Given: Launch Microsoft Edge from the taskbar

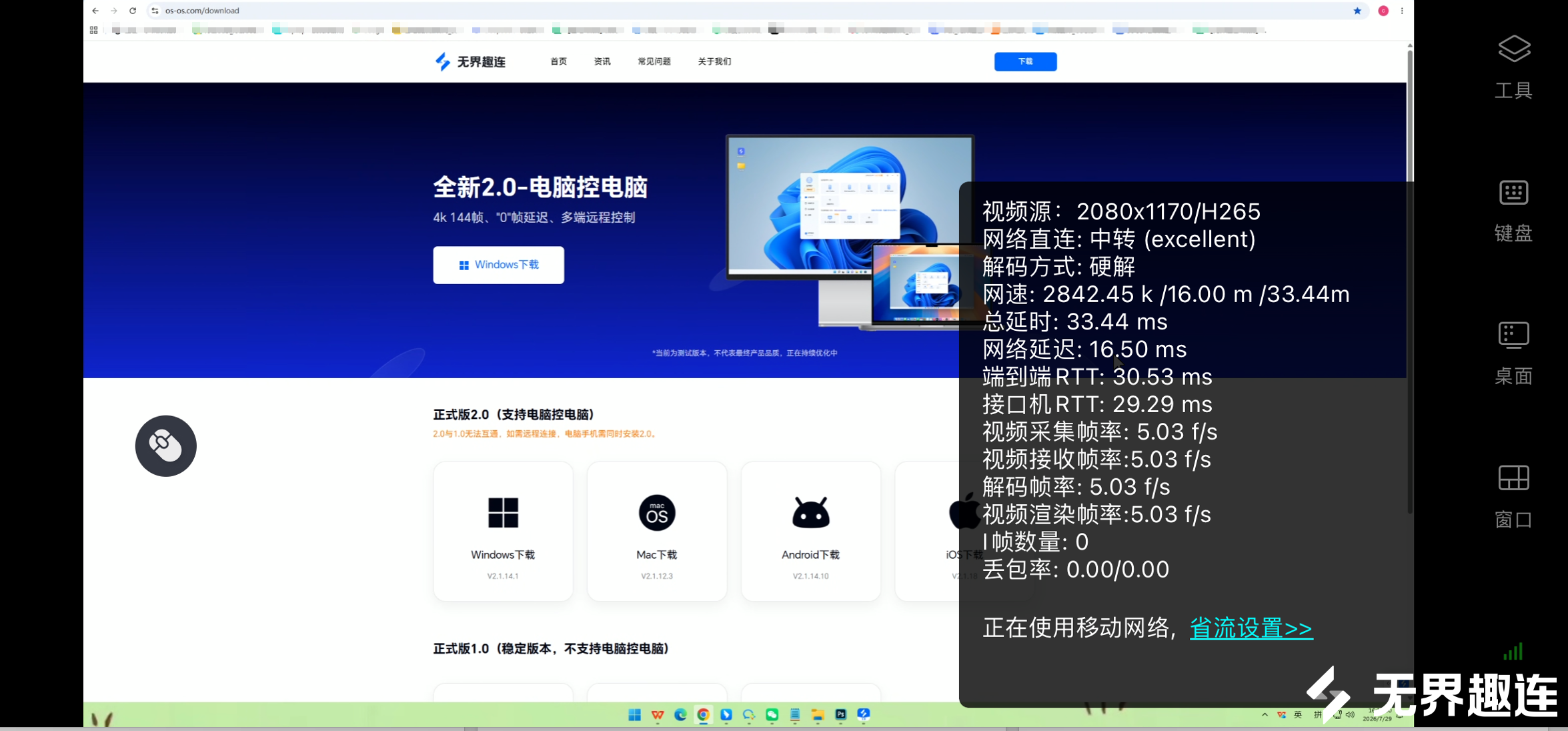Looking at the screenshot, I should click(x=680, y=715).
